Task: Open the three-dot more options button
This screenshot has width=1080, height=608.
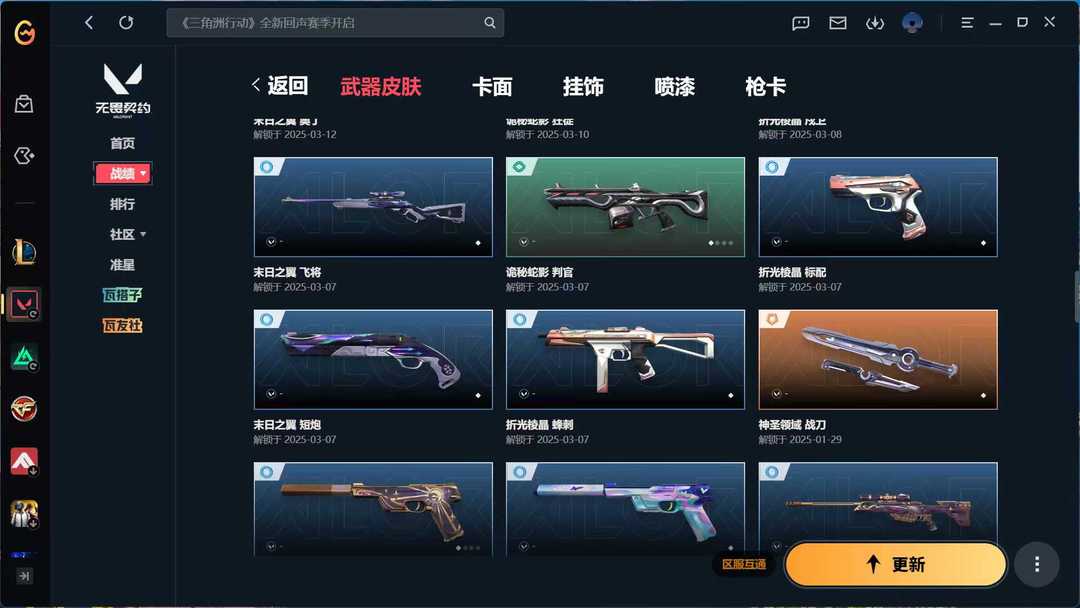Action: [x=1037, y=565]
